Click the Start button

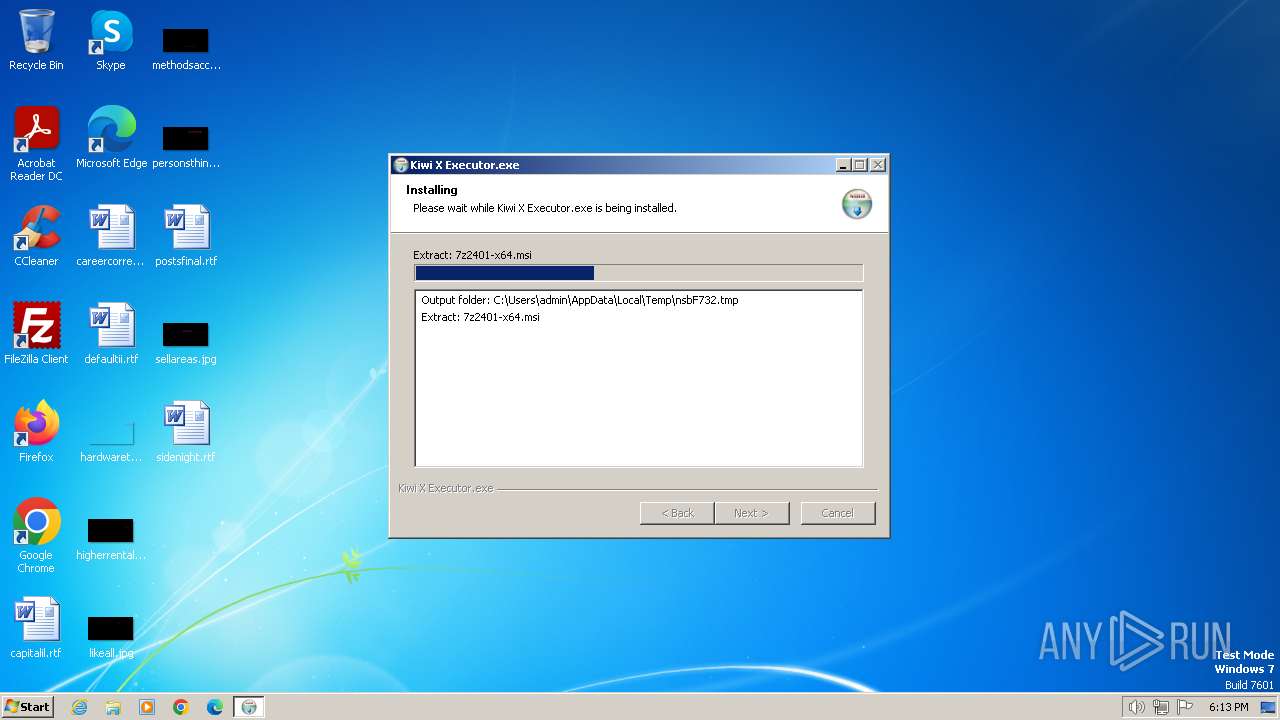[28, 707]
